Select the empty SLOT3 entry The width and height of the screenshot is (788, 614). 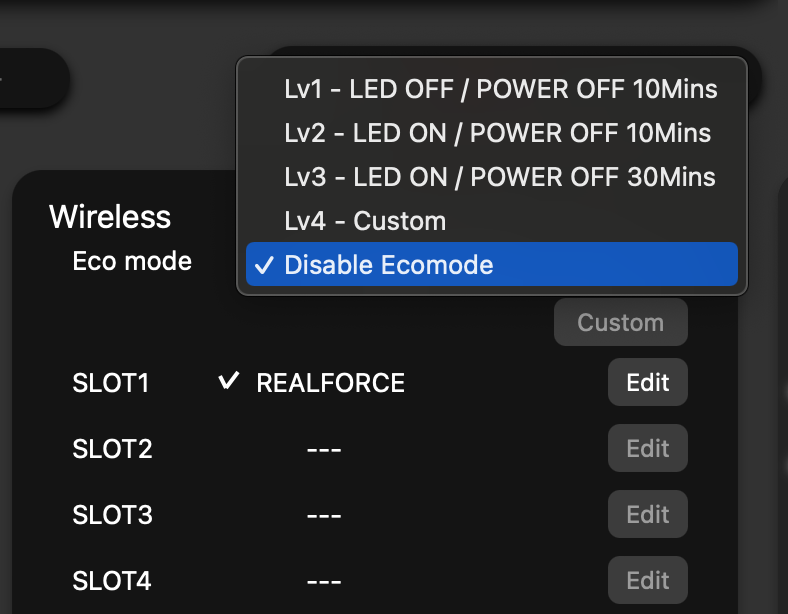[x=323, y=515]
